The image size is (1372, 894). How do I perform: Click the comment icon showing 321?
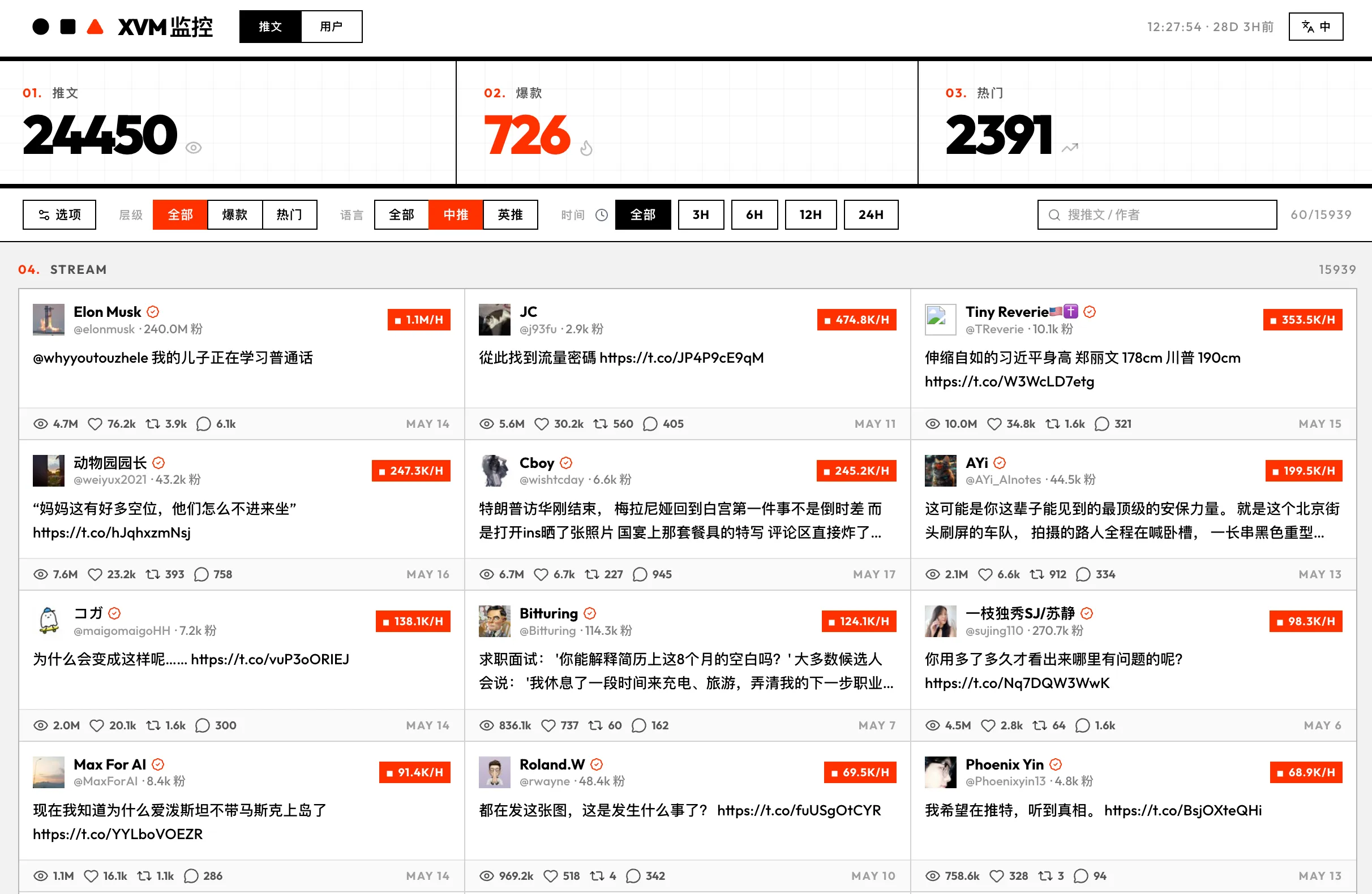pyautogui.click(x=1101, y=424)
